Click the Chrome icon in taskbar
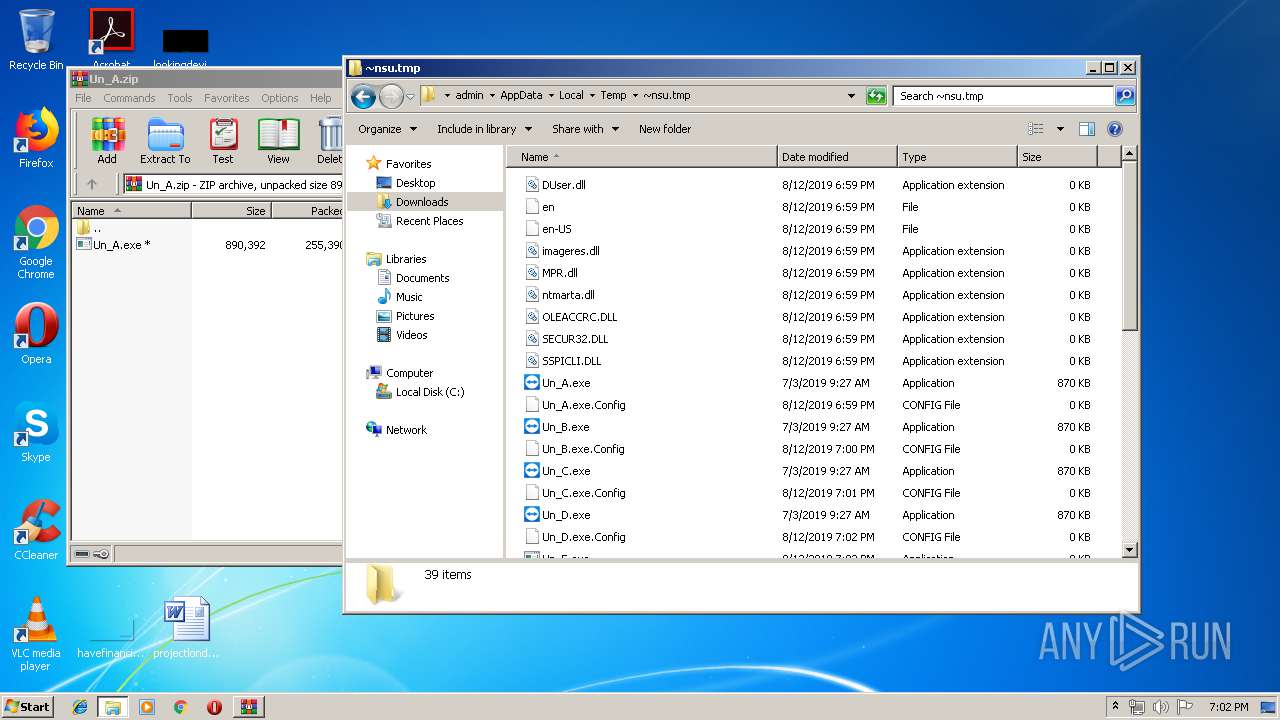This screenshot has width=1280, height=720. tap(180, 707)
